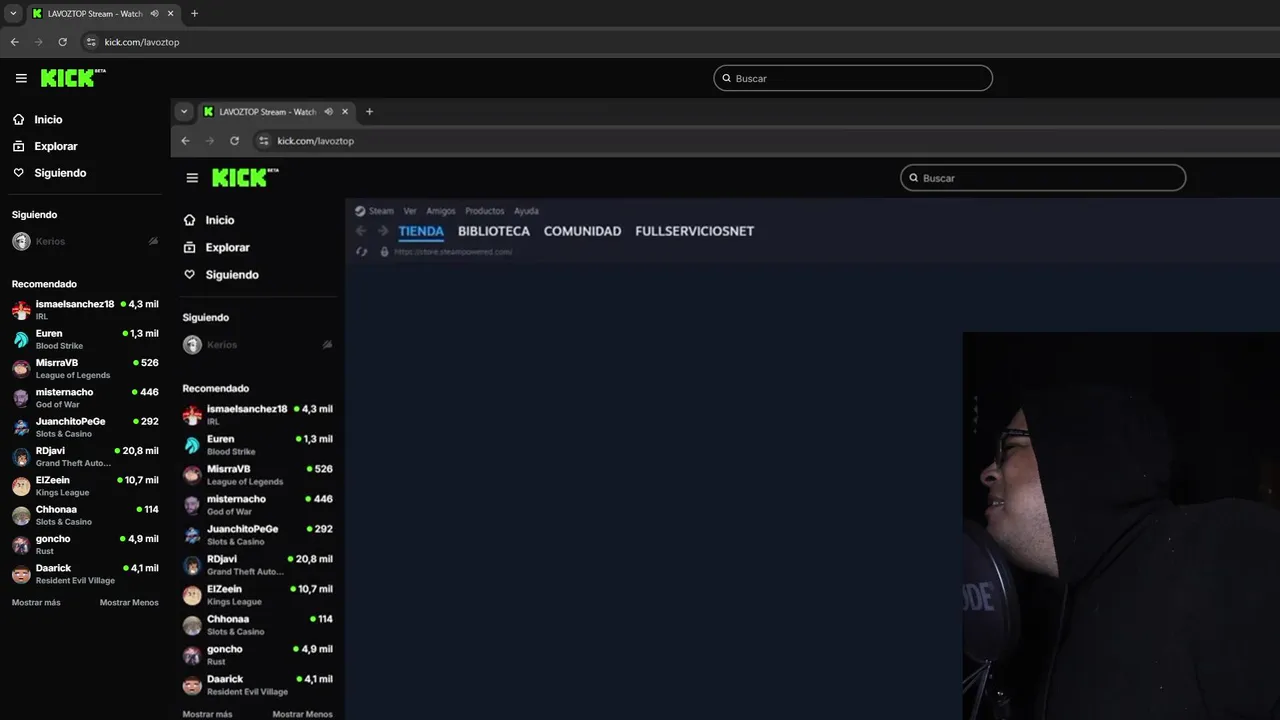Click the address bar inside the streamed browser
Viewport: 1280px width, 720px height.
pyautogui.click(x=316, y=141)
